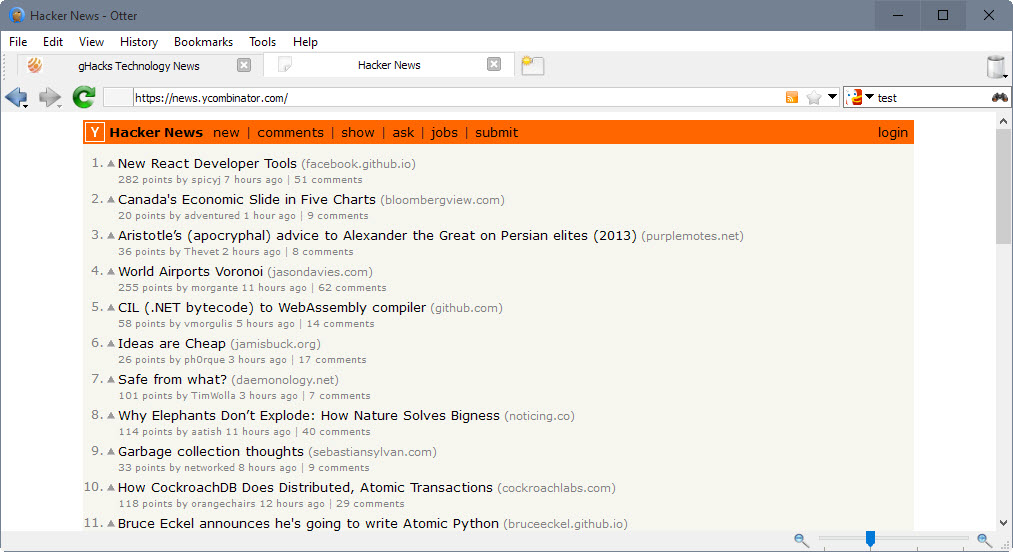This screenshot has width=1013, height=552.
Task: Open the submit link in header
Action: (x=496, y=133)
